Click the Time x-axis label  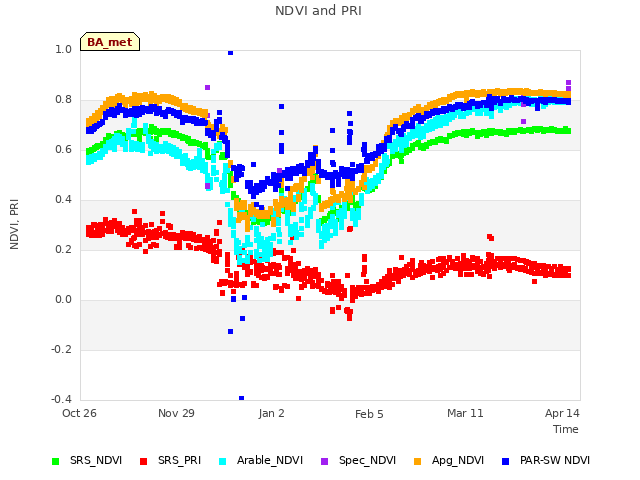pyautogui.click(x=566, y=429)
